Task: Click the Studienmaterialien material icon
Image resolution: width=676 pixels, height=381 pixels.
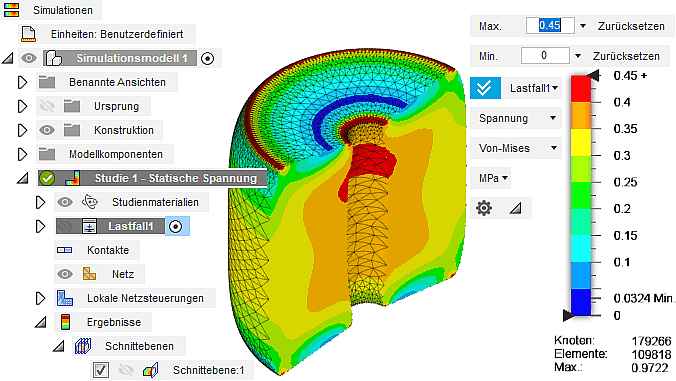Action: click(90, 202)
